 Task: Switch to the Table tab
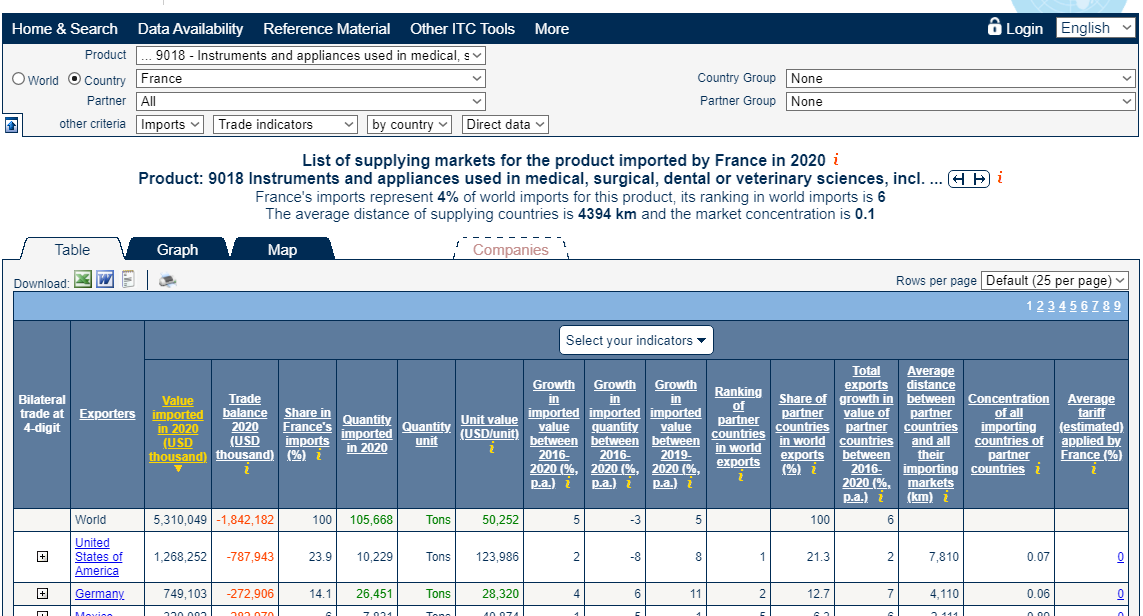pyautogui.click(x=72, y=249)
